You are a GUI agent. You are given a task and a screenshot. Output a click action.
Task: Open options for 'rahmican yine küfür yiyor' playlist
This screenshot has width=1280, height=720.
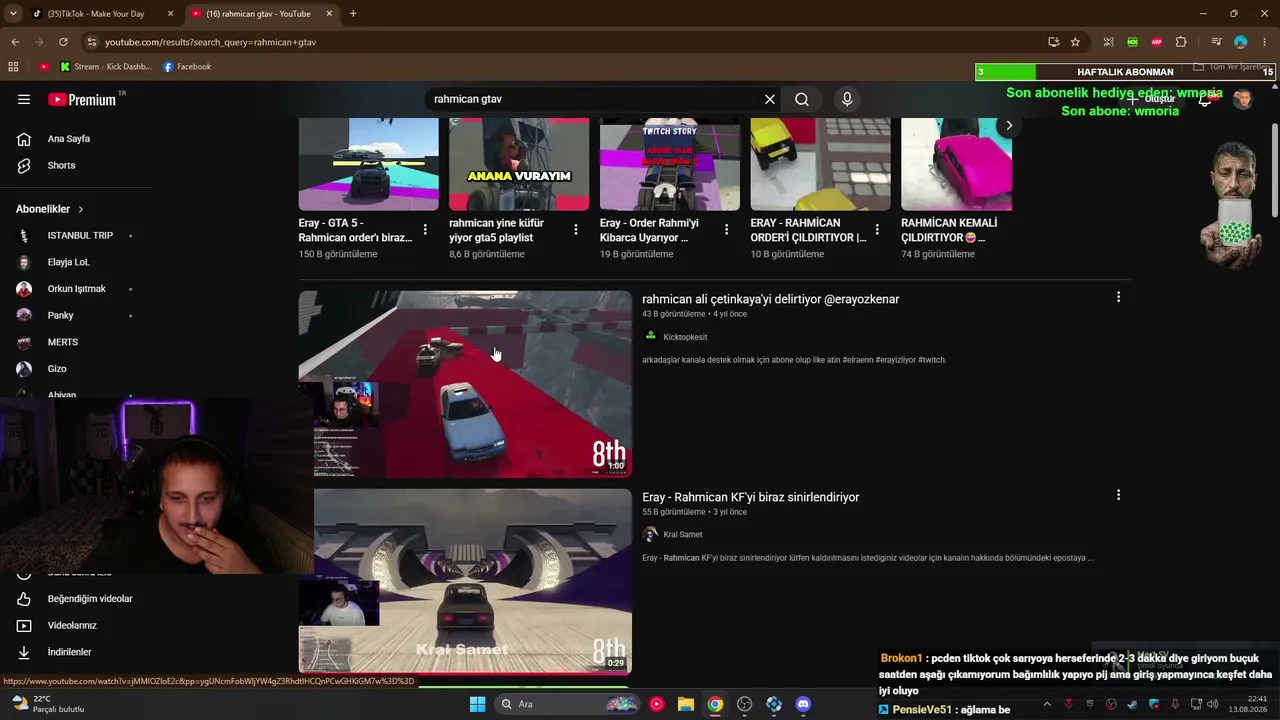pyautogui.click(x=576, y=230)
